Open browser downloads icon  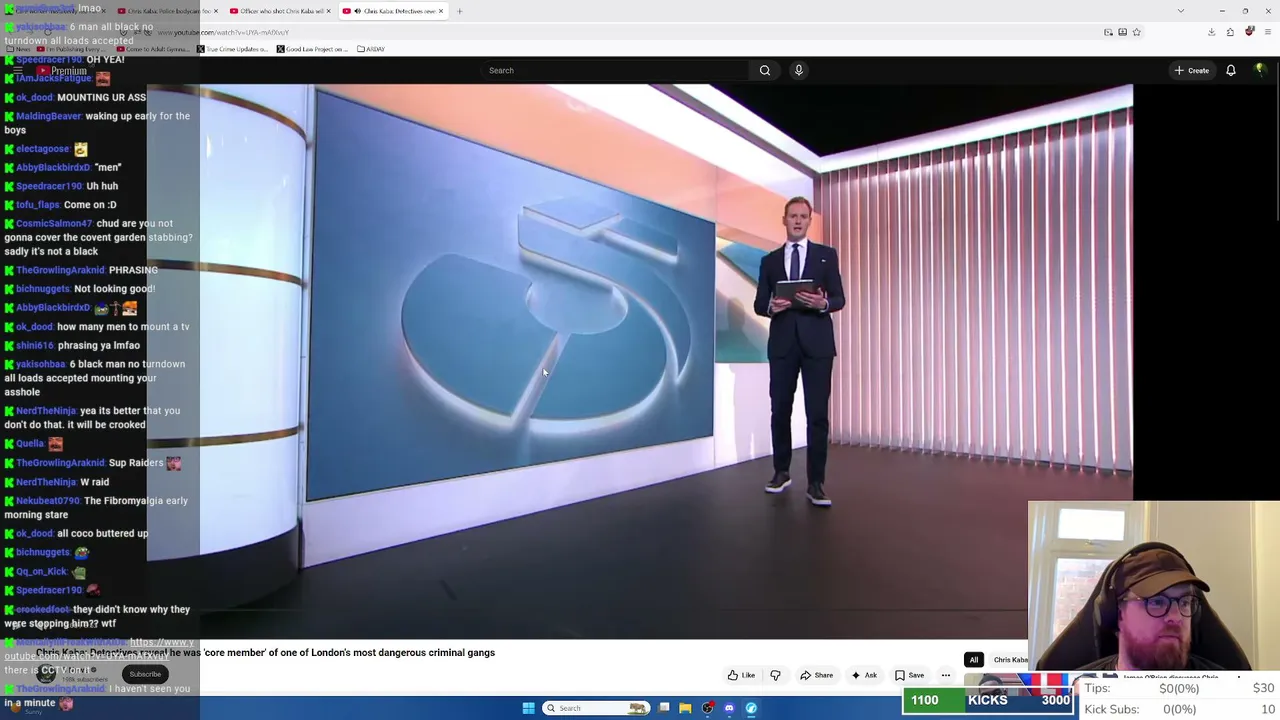1211,32
